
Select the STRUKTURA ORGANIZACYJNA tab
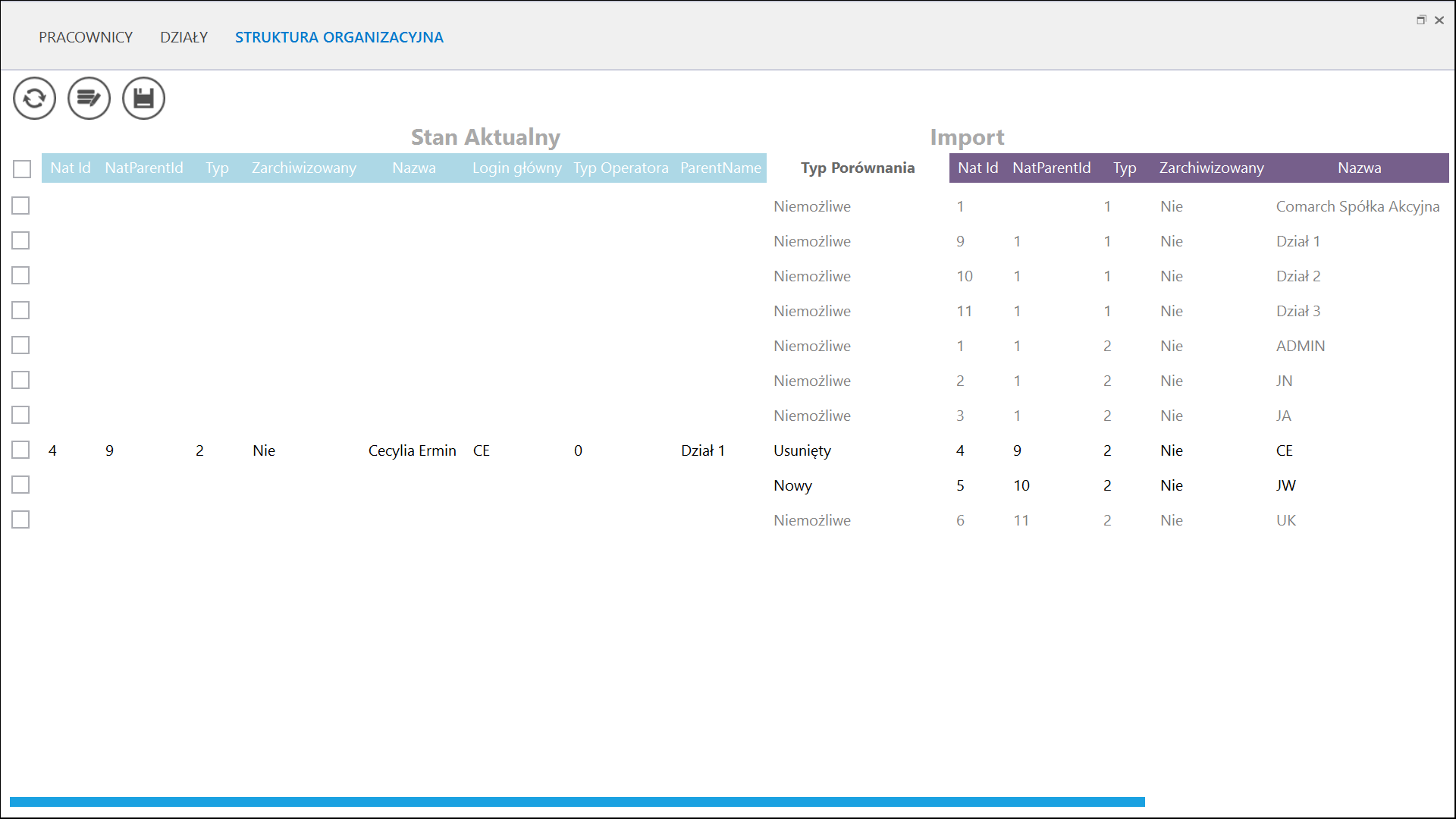[339, 37]
